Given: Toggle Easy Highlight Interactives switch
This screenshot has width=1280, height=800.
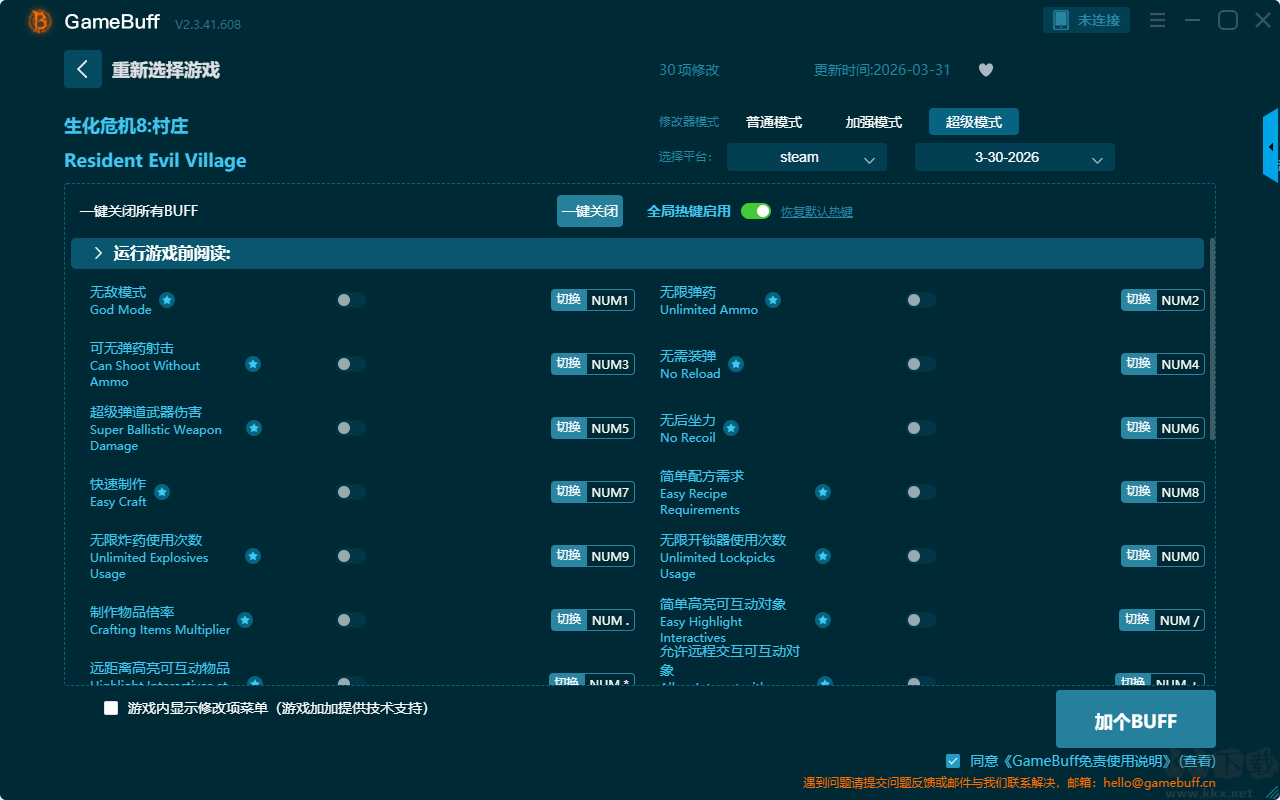Looking at the screenshot, I should point(921,620).
